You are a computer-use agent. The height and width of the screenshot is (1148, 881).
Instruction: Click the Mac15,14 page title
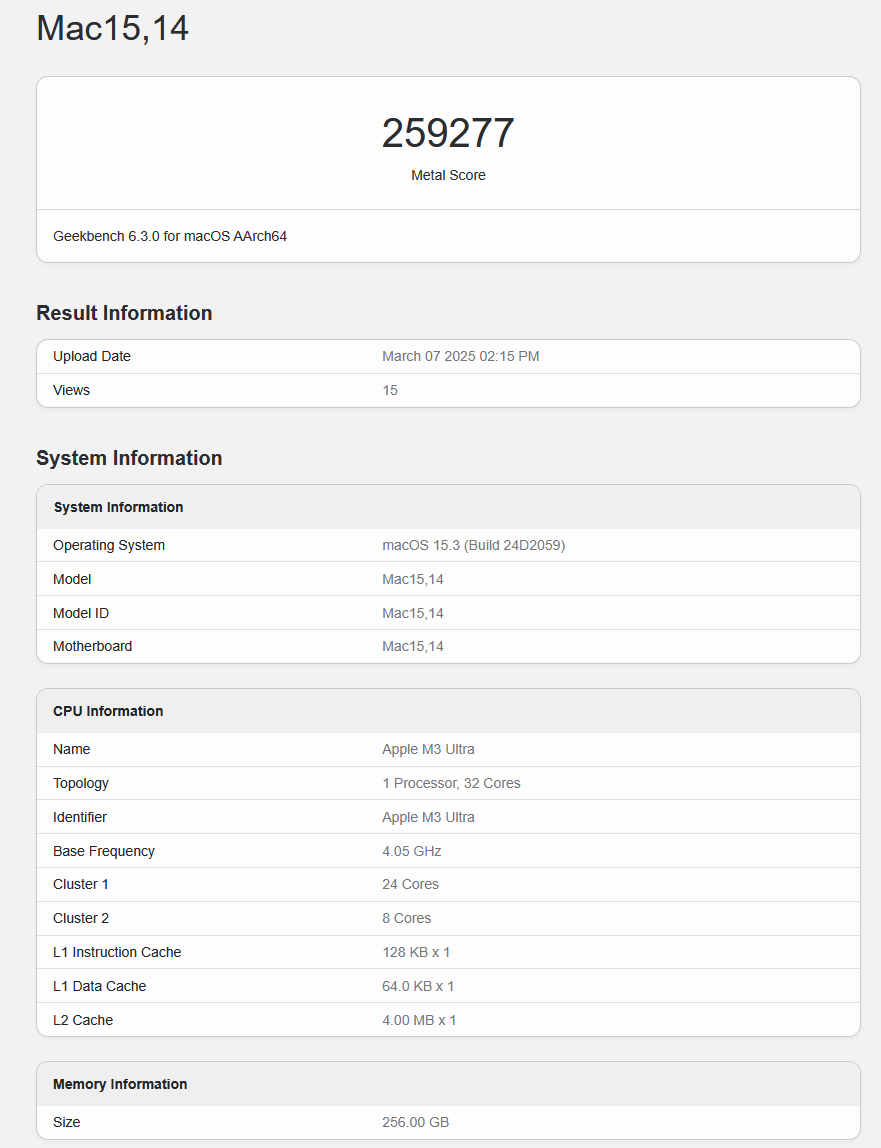pyautogui.click(x=113, y=29)
